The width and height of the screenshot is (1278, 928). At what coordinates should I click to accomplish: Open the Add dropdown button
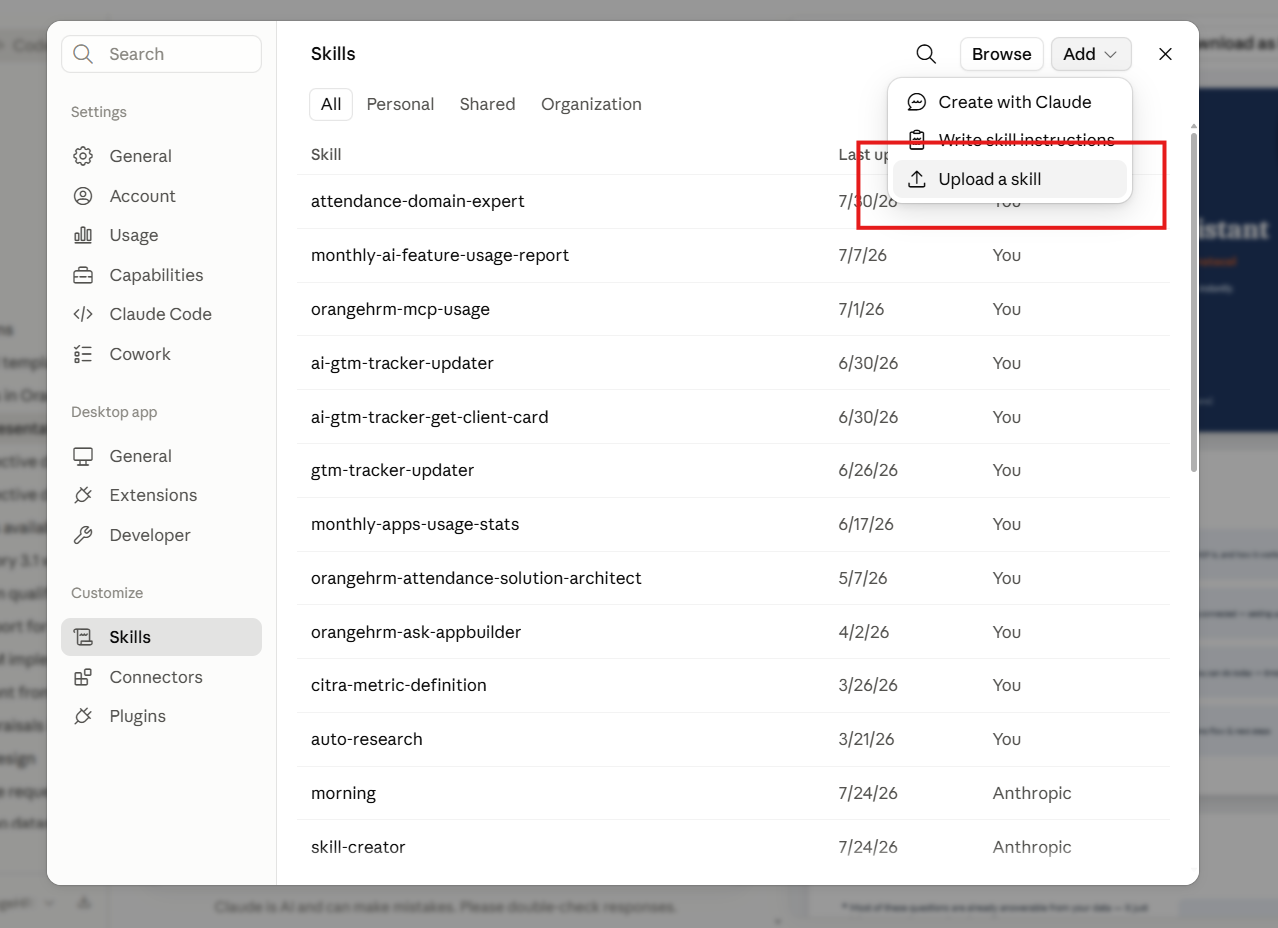[x=1091, y=54]
